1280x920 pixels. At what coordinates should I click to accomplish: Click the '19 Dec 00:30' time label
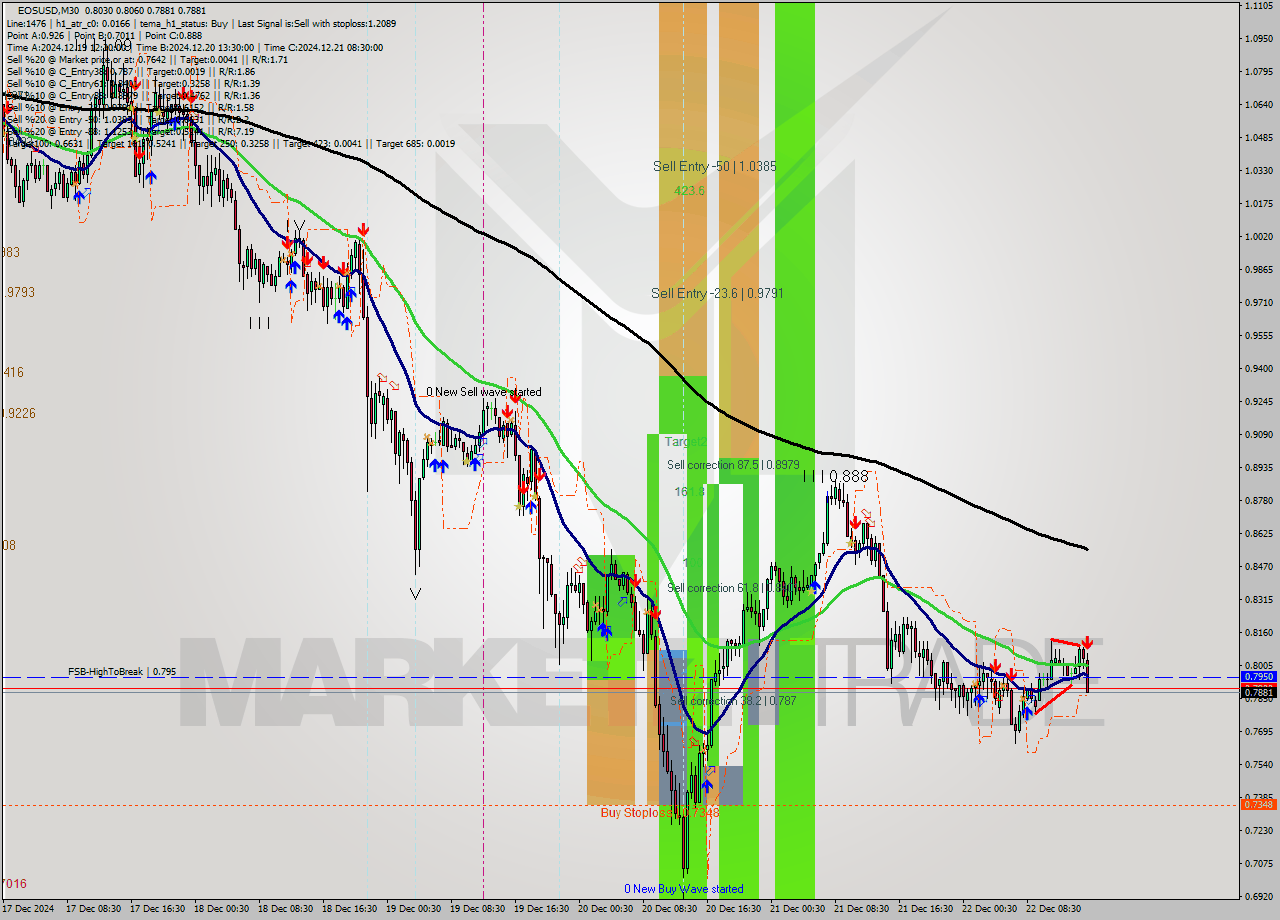coord(413,909)
